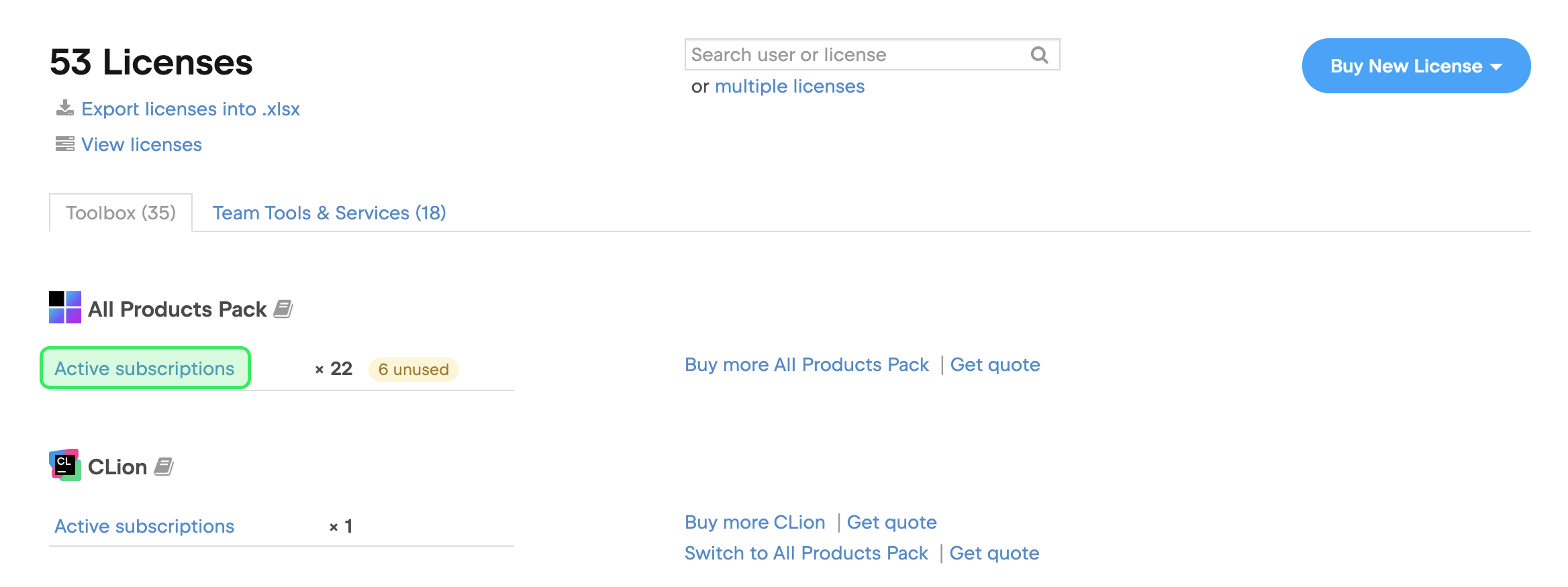Expand Active subscriptions under CLion
Image resolution: width=1568 pixels, height=587 pixels.
click(144, 526)
